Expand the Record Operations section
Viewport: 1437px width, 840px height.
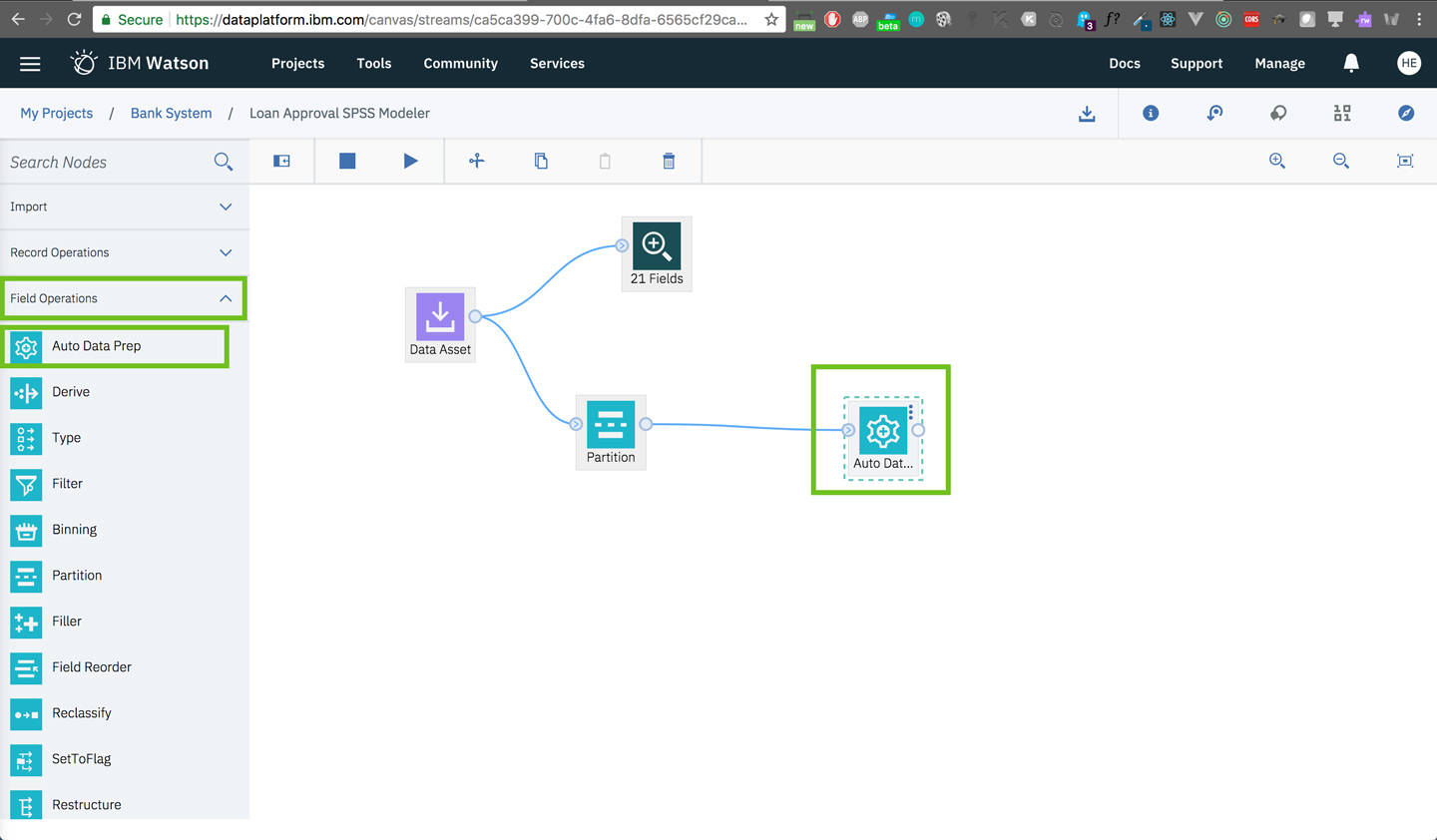pyautogui.click(x=124, y=252)
